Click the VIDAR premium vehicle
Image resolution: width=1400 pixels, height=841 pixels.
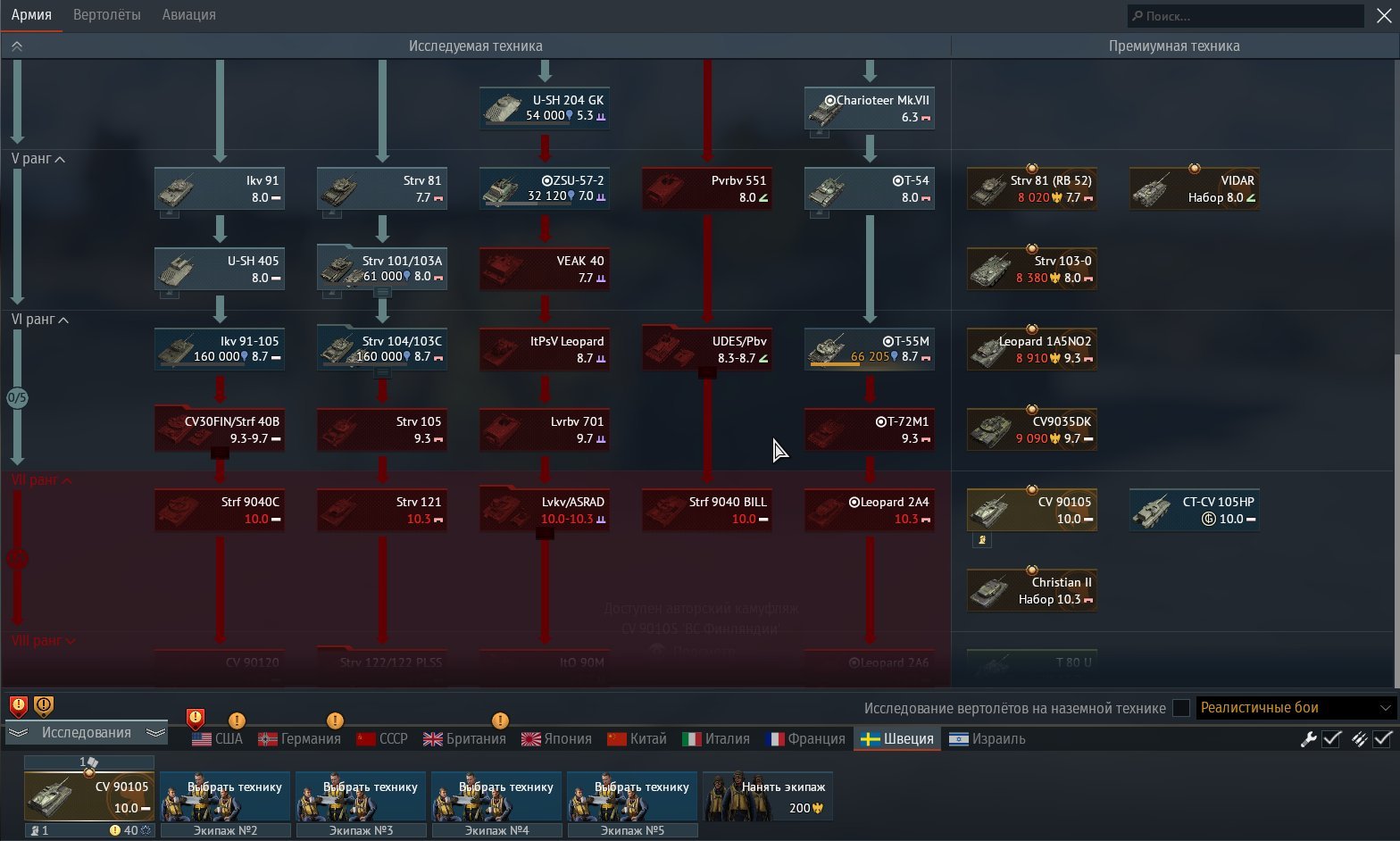tap(1195, 189)
